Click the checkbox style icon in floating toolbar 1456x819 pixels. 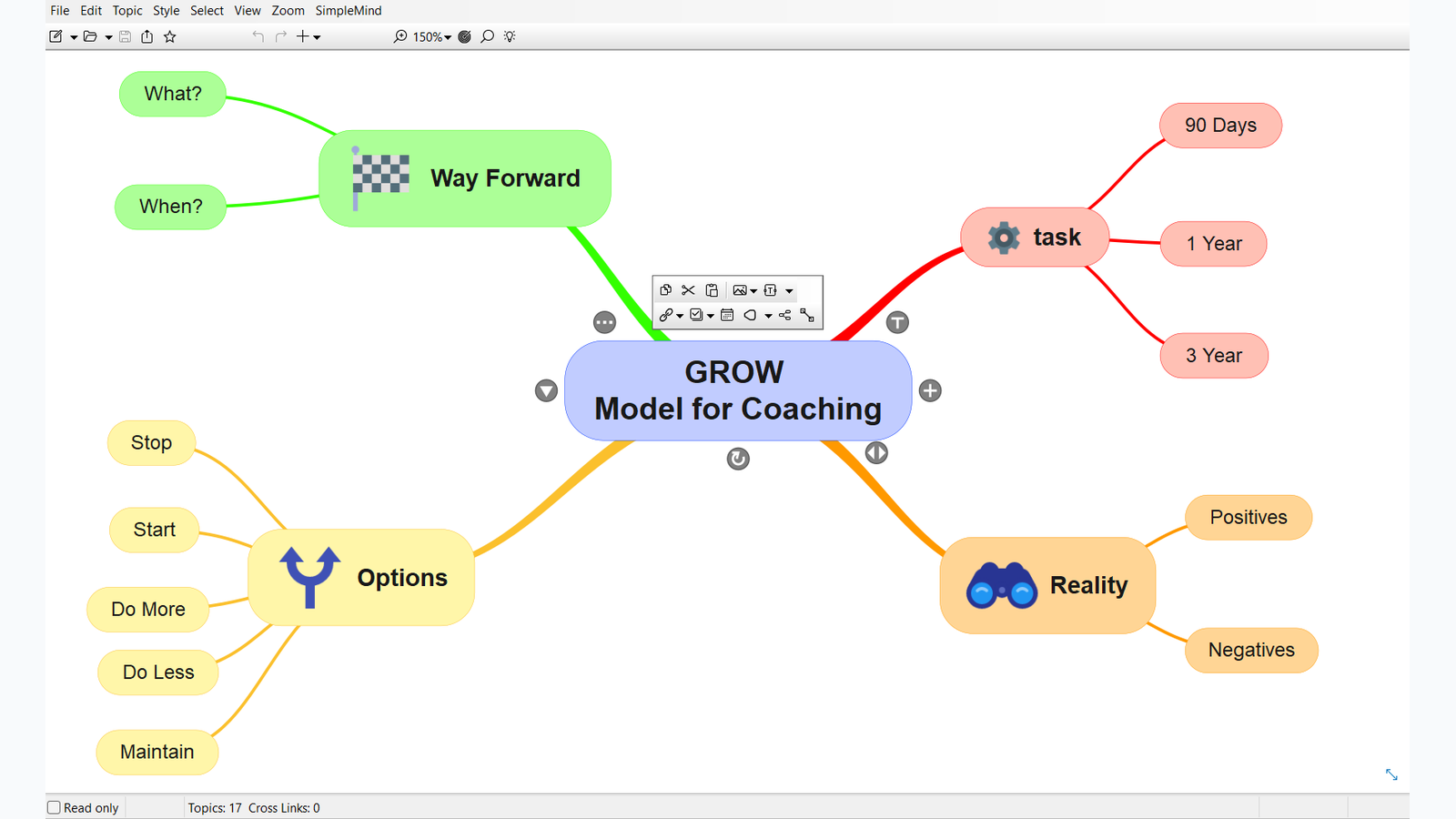[x=696, y=315]
